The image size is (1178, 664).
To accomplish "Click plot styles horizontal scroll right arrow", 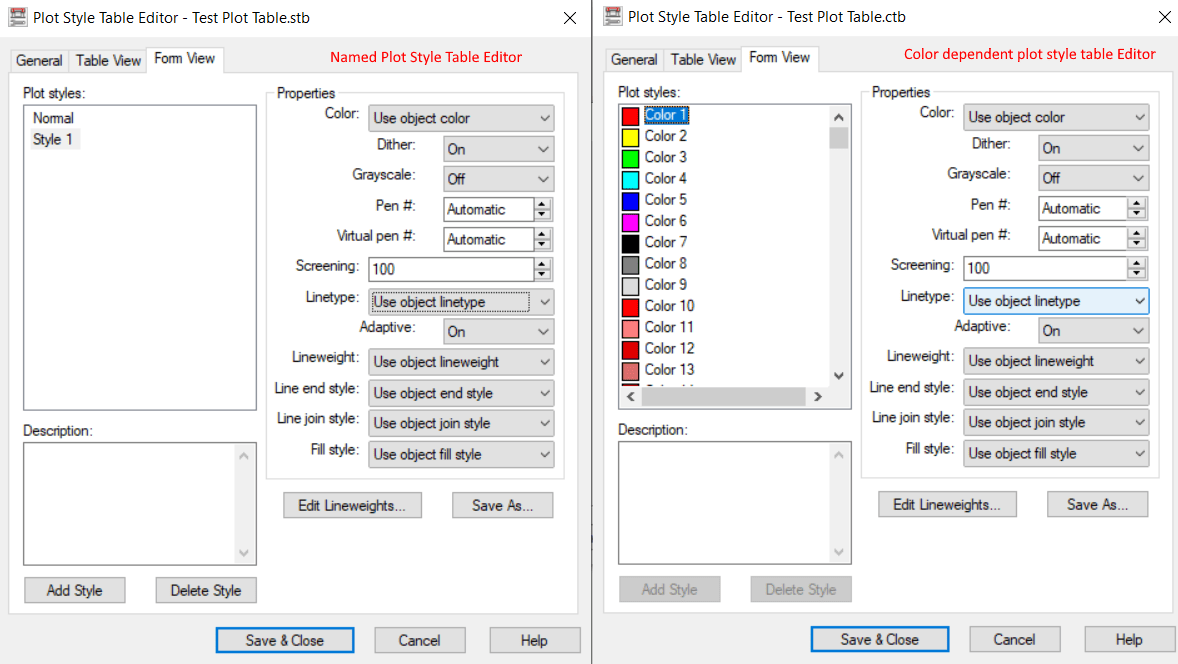I will pyautogui.click(x=818, y=397).
